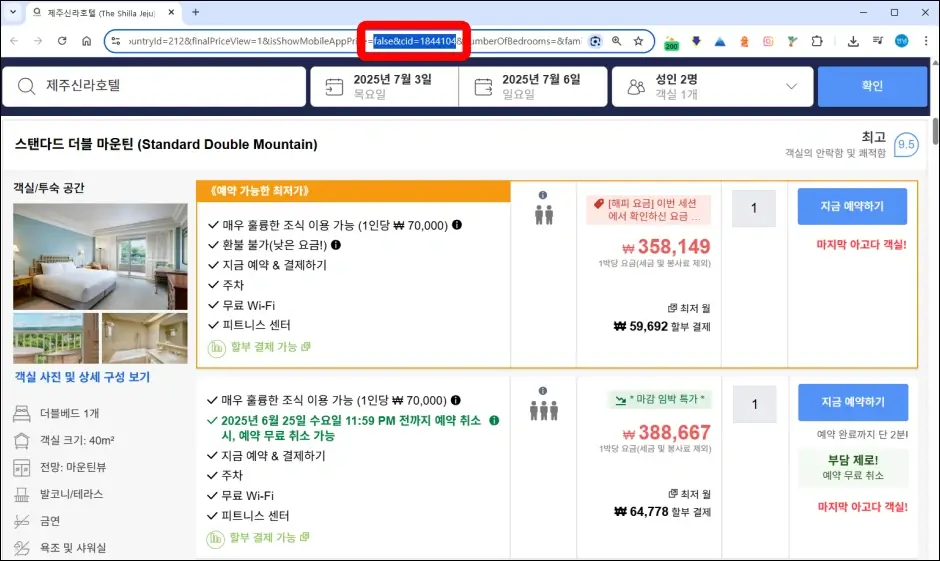Close the 제주신라호텔 tab

[171, 12]
